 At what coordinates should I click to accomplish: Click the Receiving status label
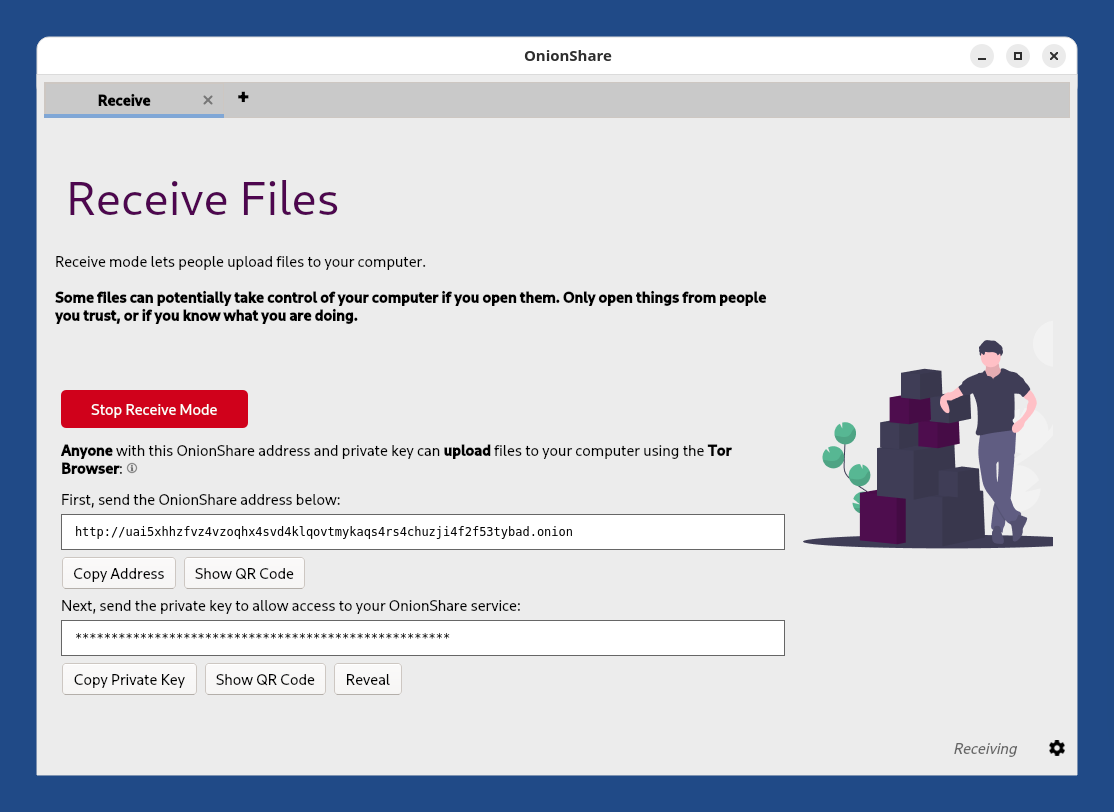[984, 748]
